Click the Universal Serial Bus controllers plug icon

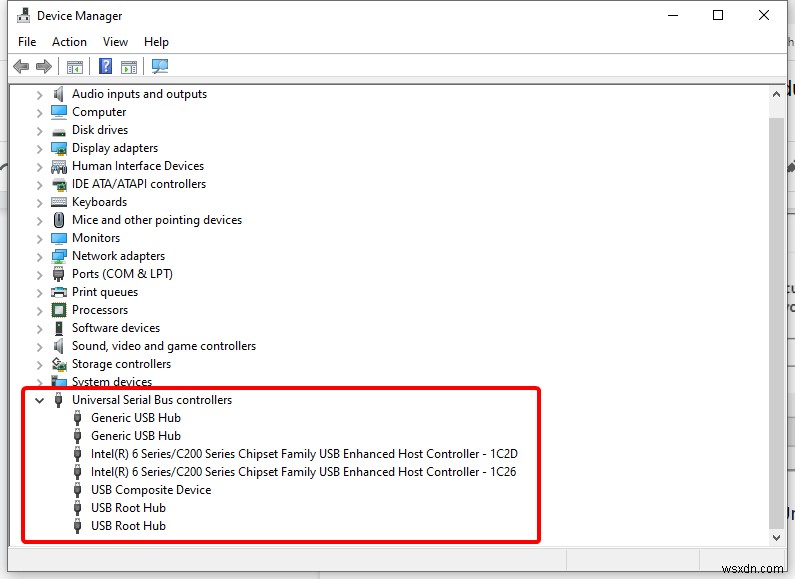pos(59,400)
